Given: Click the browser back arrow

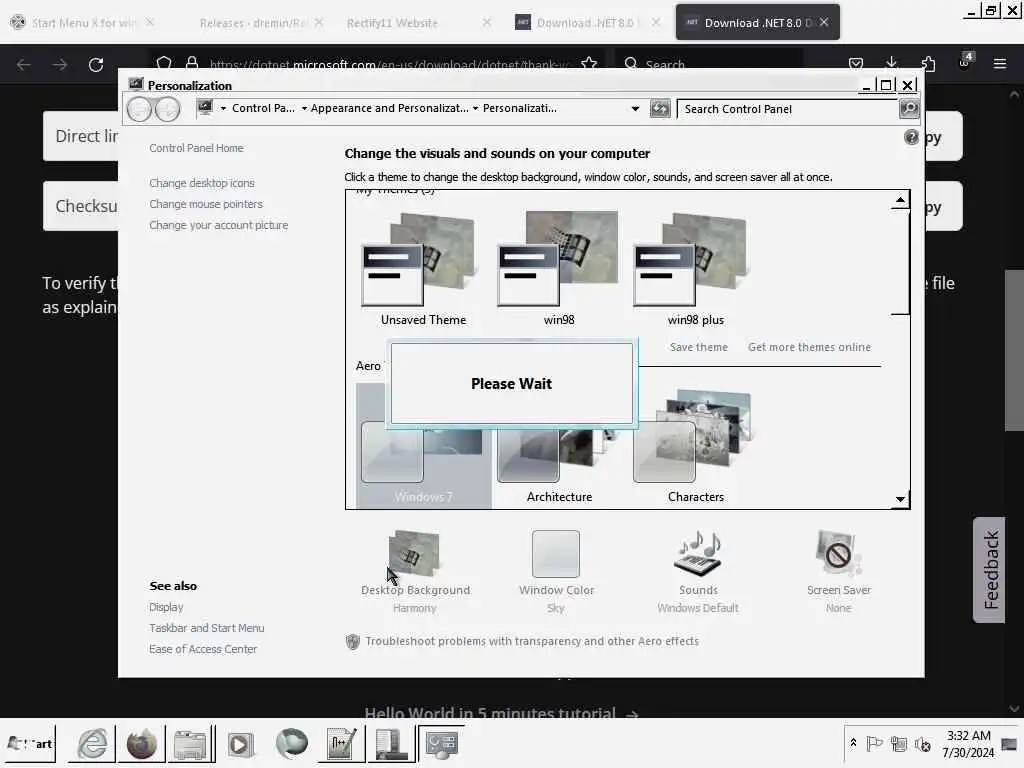Looking at the screenshot, I should click(24, 65).
